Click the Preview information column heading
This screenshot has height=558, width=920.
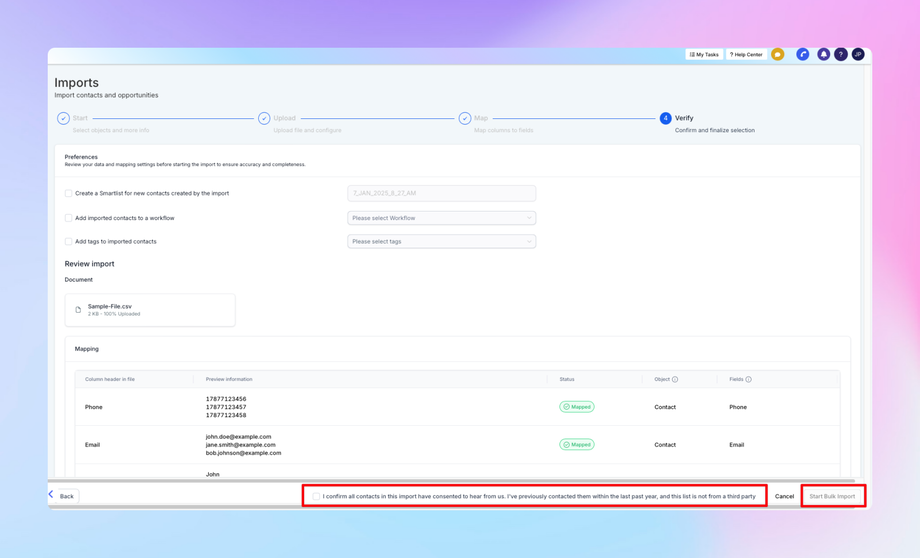(229, 379)
